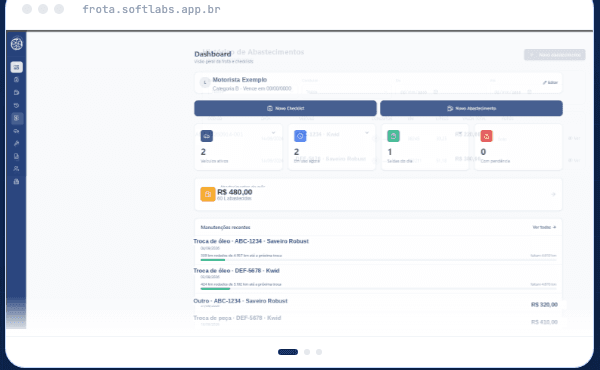Select Troca de óleo · DEF-5678 · Kwid

[x=236, y=271]
